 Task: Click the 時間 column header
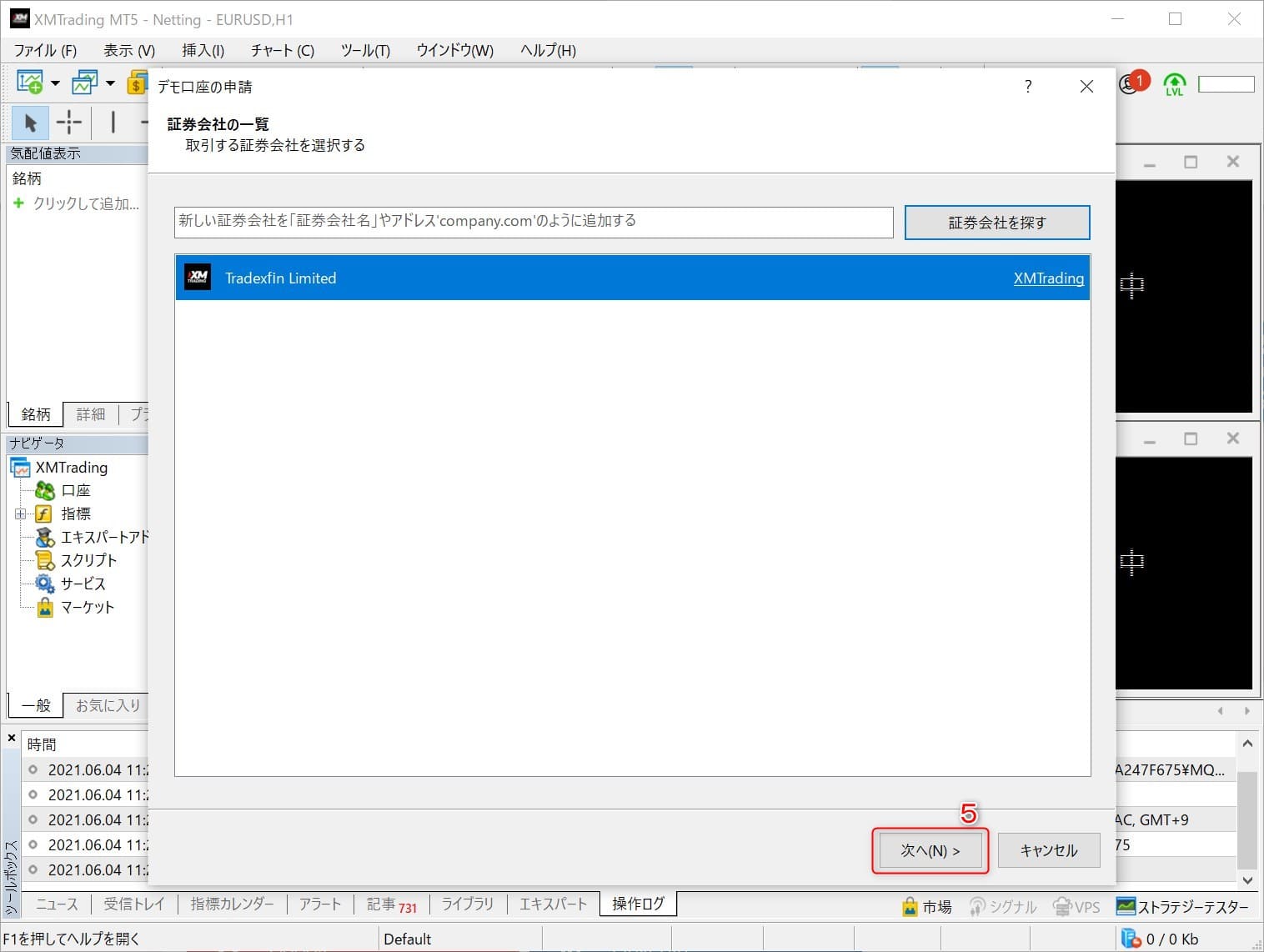point(42,744)
